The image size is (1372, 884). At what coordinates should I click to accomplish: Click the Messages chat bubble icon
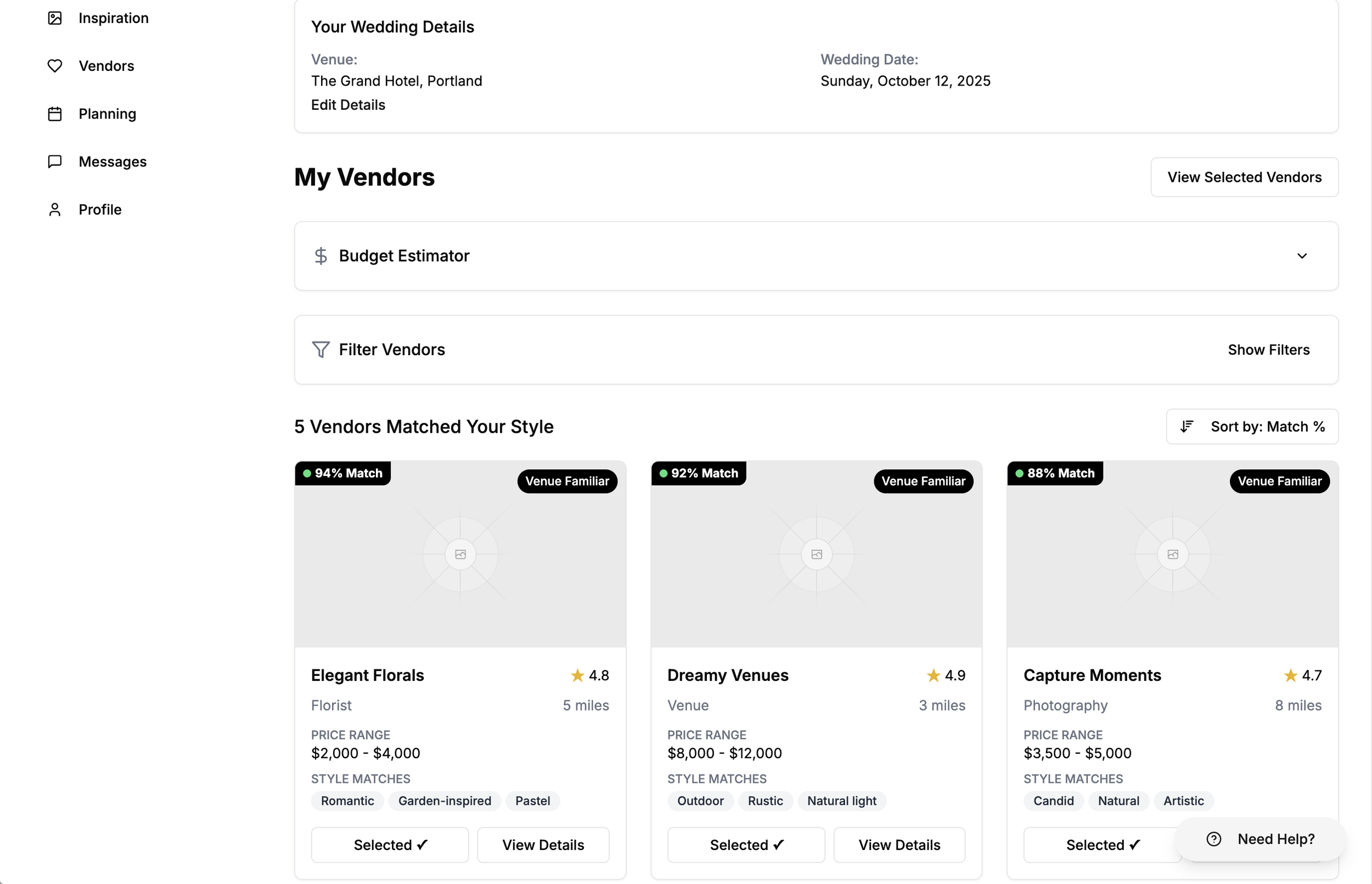coord(54,162)
